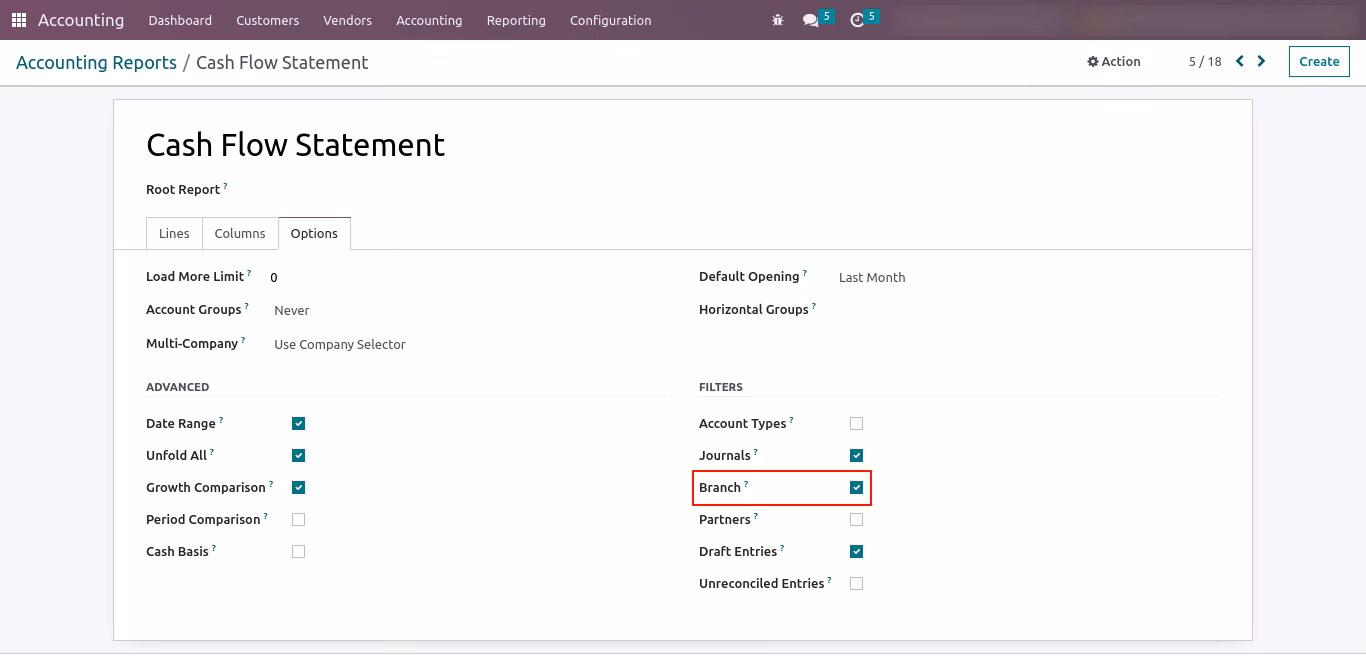Viewport: 1366px width, 656px height.
Task: Click the debug bug icon
Action: [778, 20]
